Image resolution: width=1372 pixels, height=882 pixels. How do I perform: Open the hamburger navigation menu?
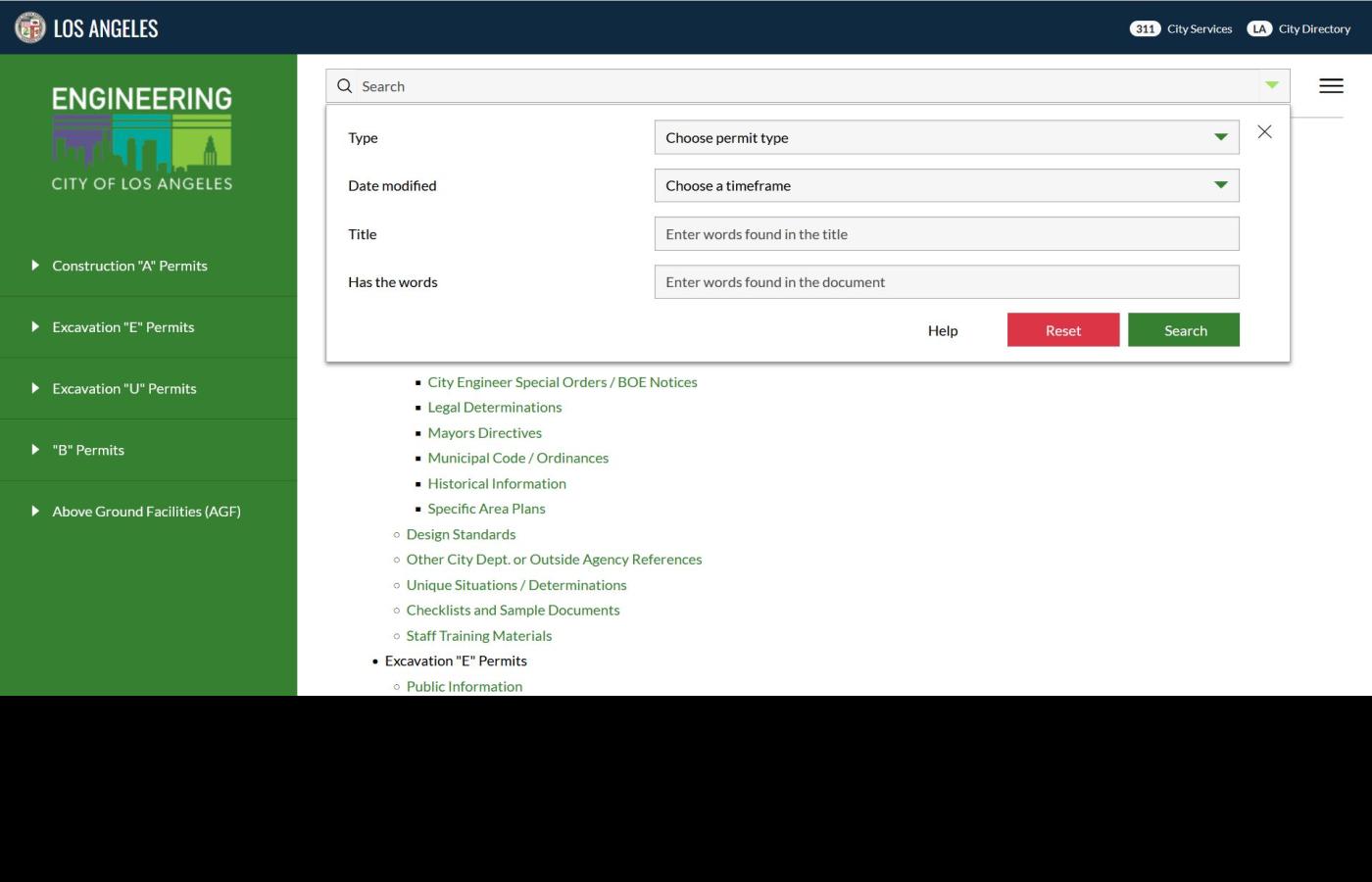[x=1331, y=86]
